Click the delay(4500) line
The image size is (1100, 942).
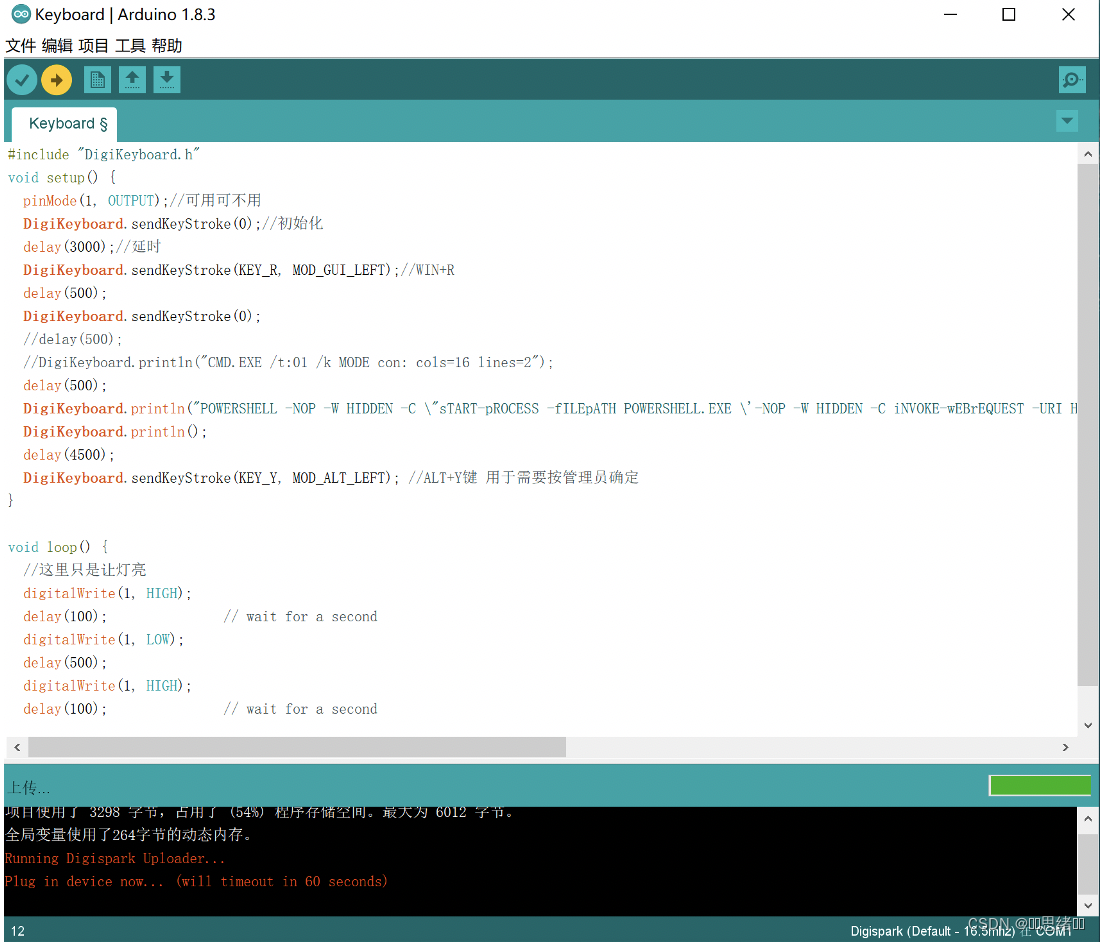click(x=69, y=455)
